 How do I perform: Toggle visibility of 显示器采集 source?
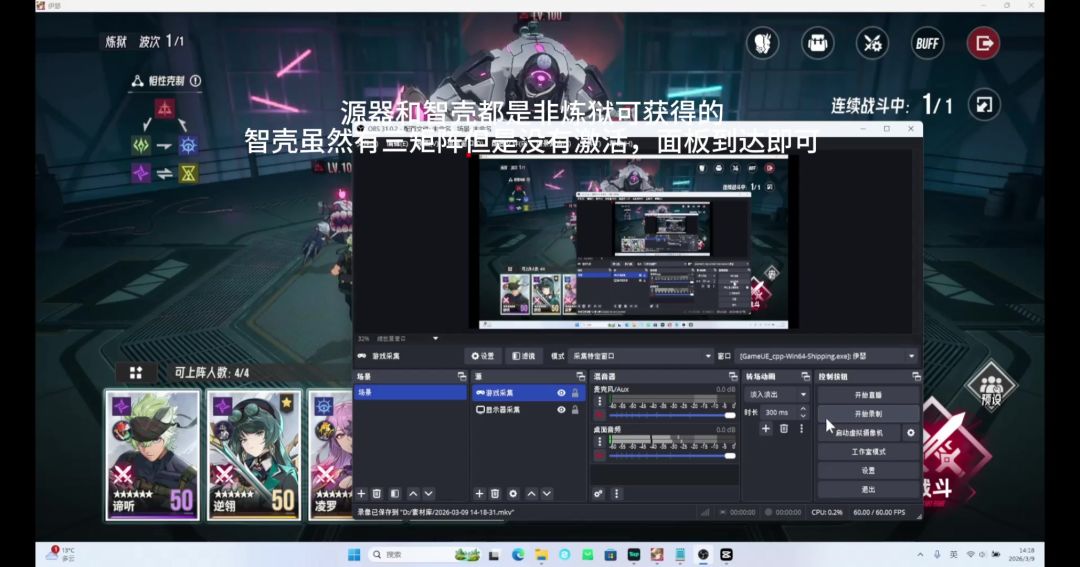(561, 409)
